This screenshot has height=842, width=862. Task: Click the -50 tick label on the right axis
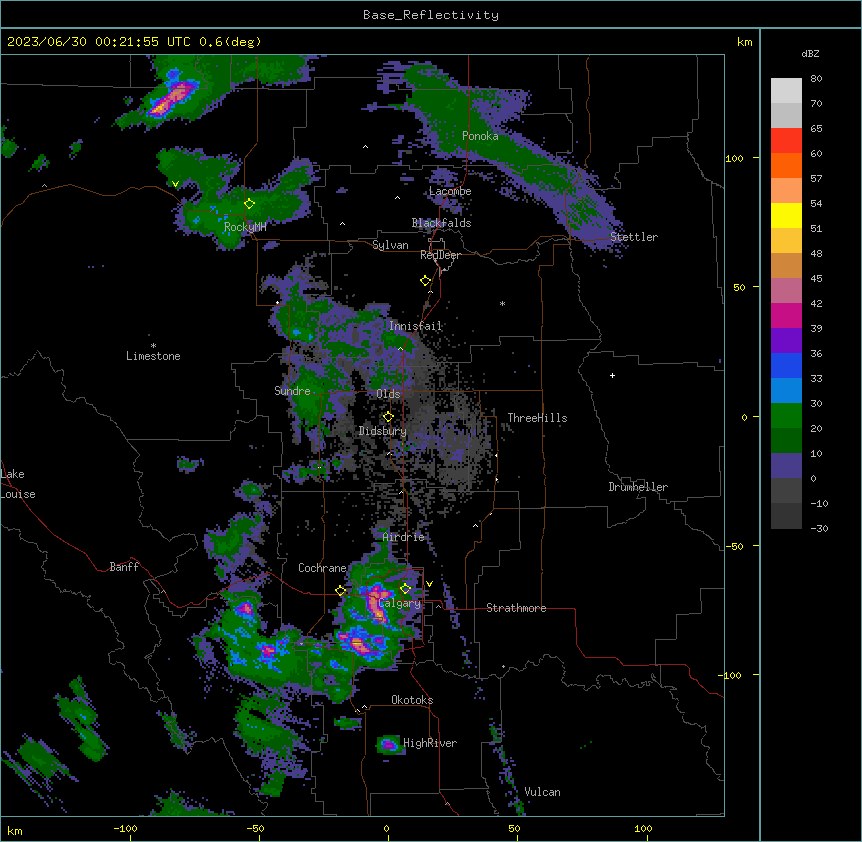734,546
